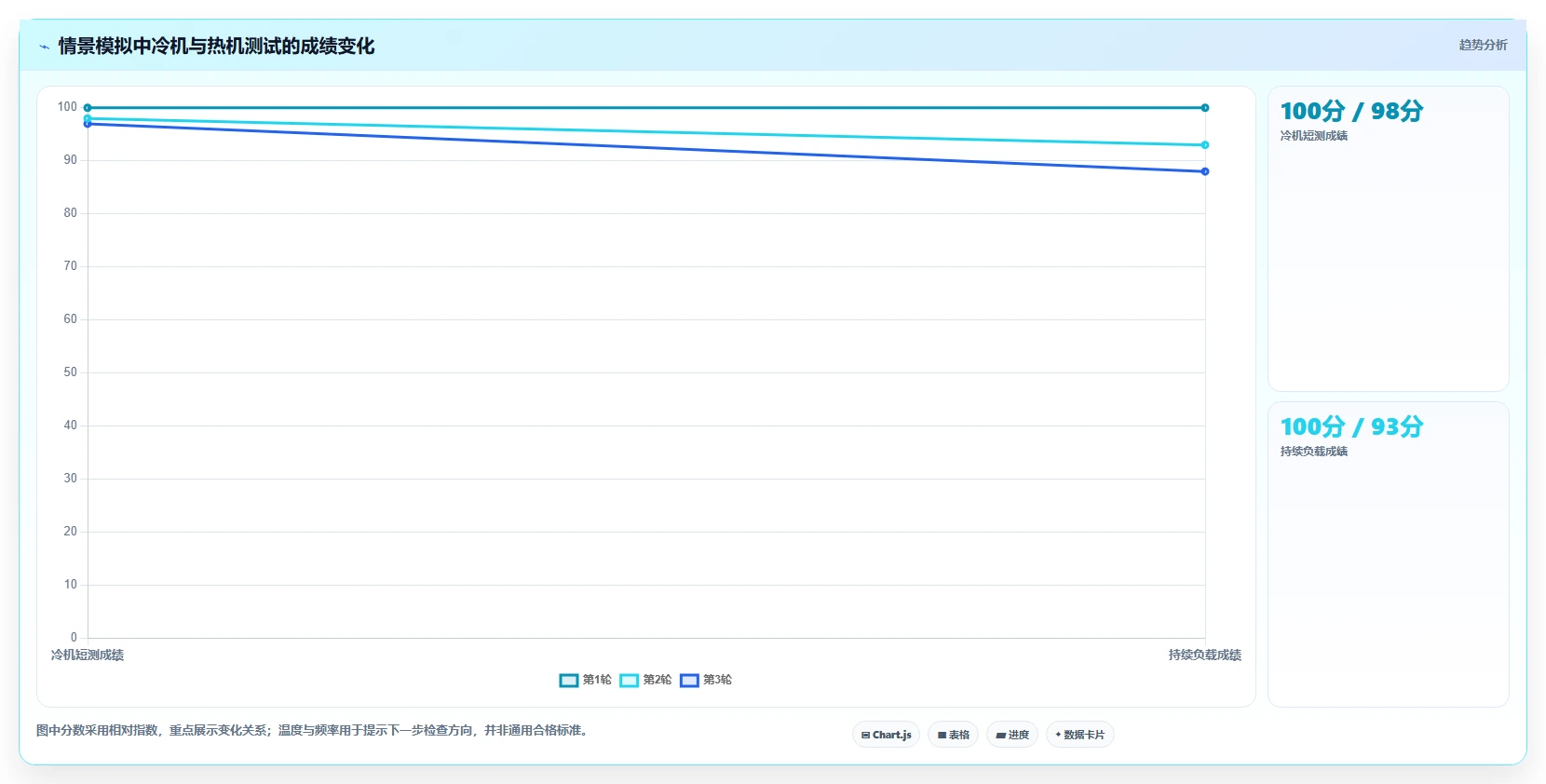The width and height of the screenshot is (1546, 784).
Task: Click the 第1轮 legend text label
Action: pos(597,681)
